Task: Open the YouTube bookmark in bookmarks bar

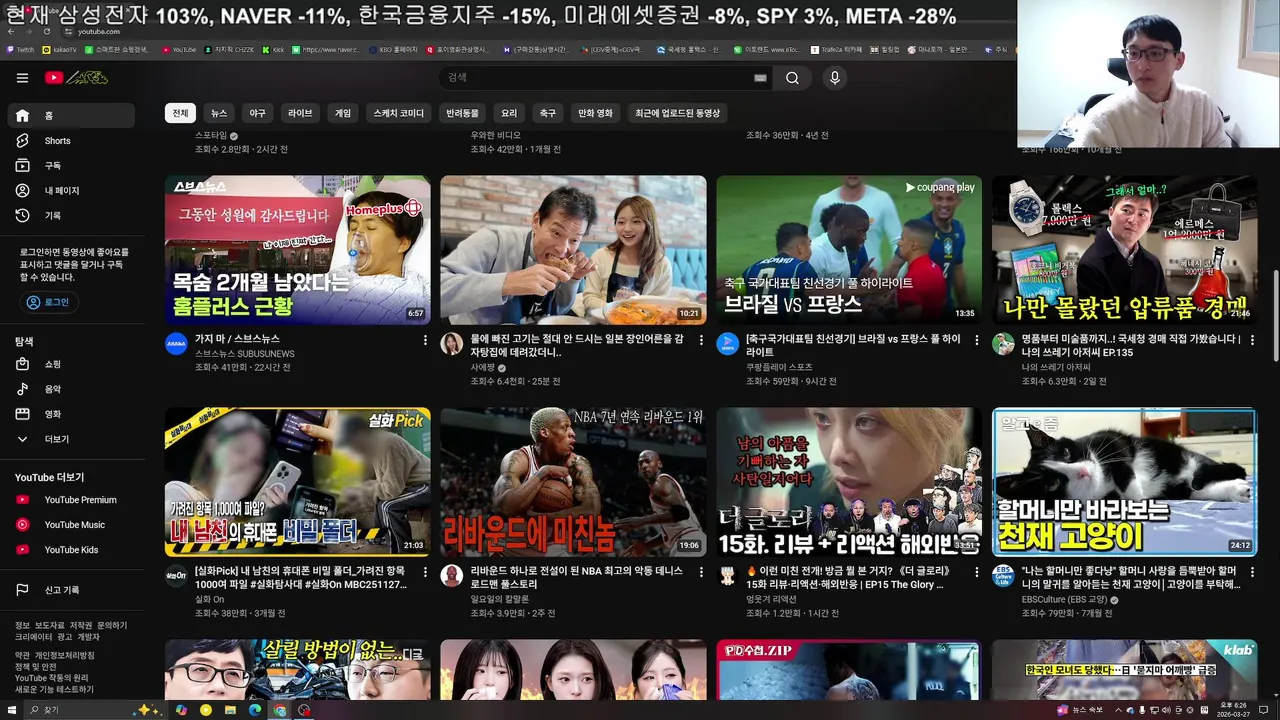Action: 178,49
